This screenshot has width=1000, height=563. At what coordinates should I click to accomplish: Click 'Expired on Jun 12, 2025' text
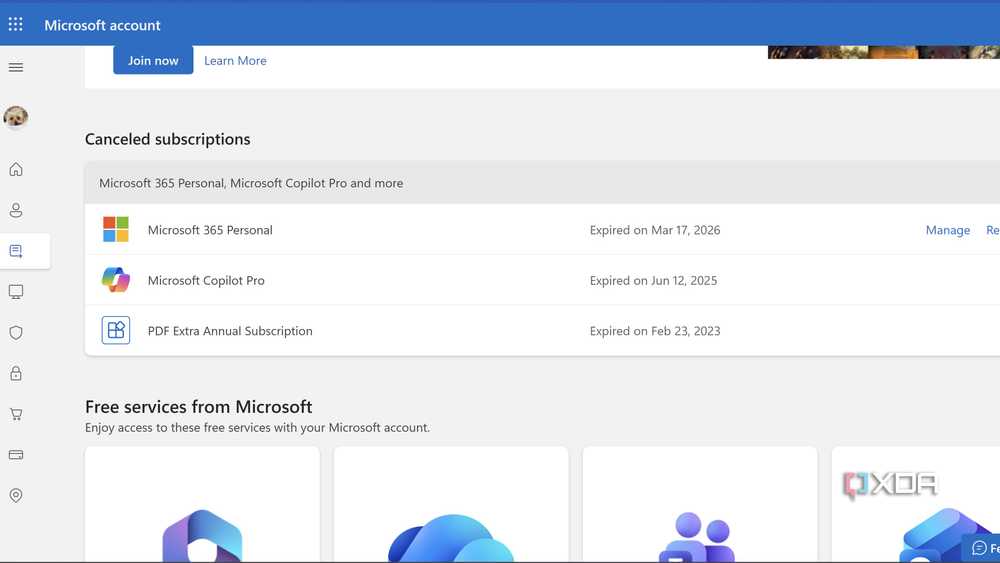tap(653, 280)
